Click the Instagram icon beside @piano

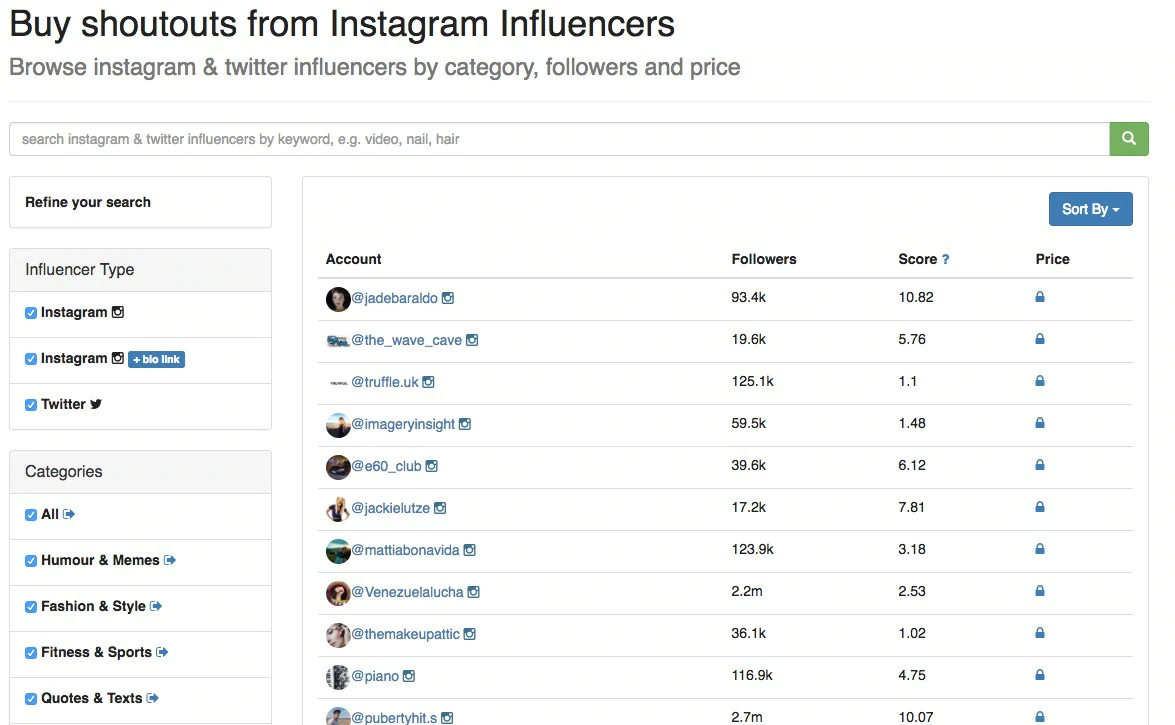409,676
